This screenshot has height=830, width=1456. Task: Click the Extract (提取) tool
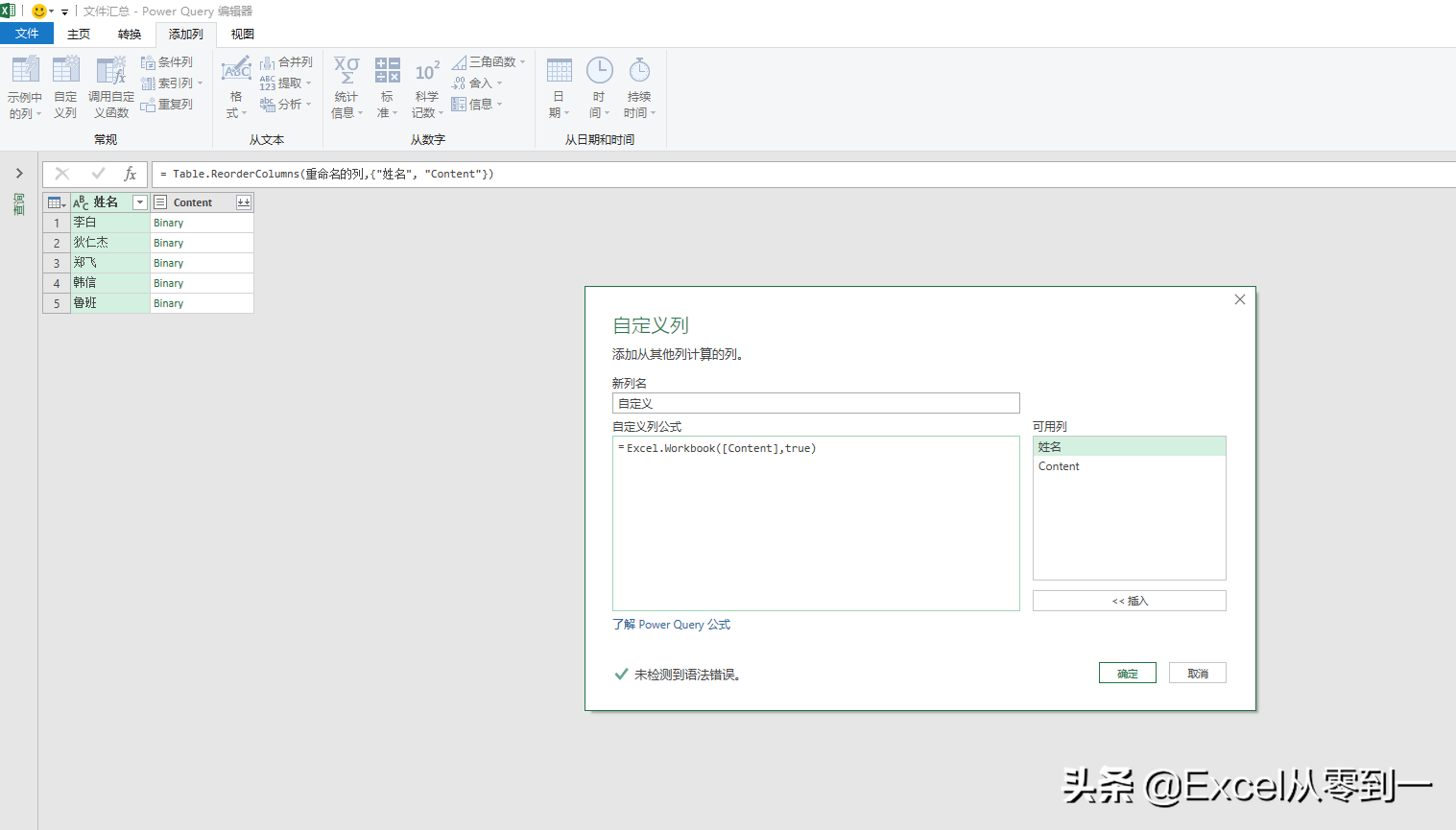[285, 83]
